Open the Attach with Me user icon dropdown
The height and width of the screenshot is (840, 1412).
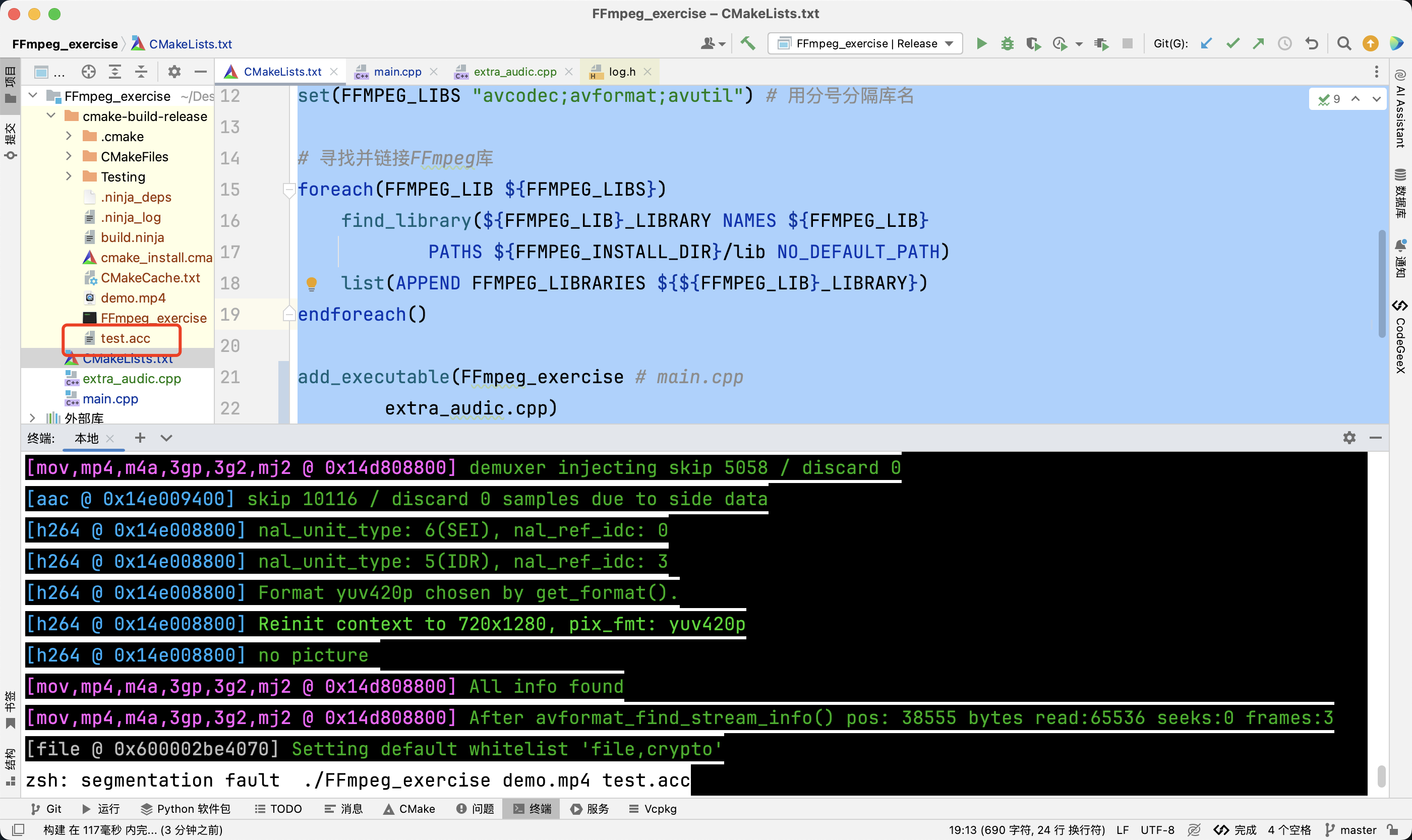pyautogui.click(x=713, y=43)
